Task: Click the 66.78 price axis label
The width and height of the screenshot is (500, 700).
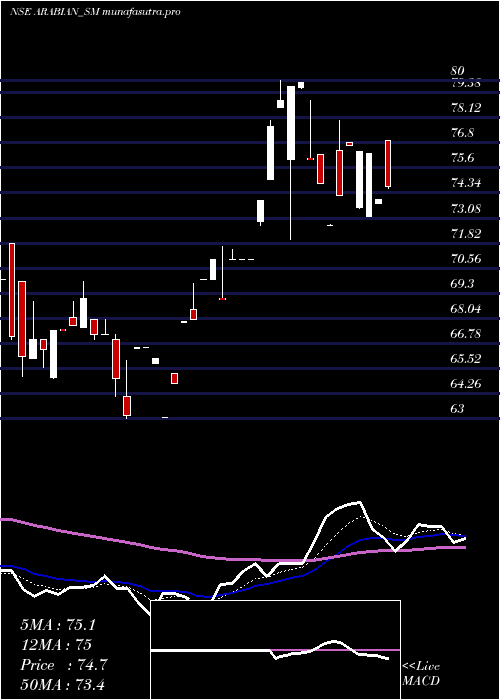Action: (466, 333)
